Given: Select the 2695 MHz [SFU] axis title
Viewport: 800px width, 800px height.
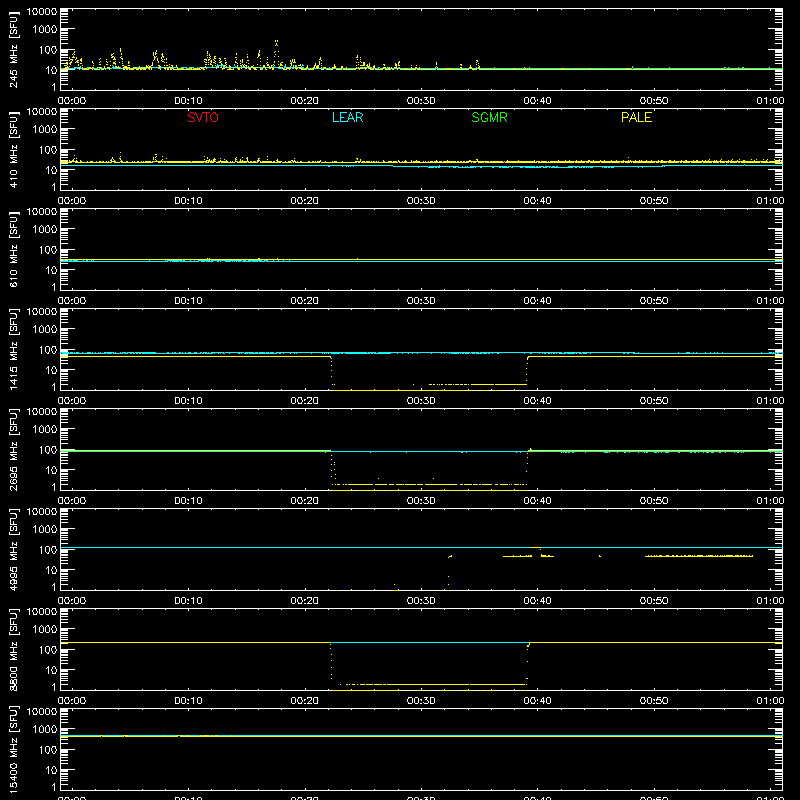Looking at the screenshot, I should 14,449.
